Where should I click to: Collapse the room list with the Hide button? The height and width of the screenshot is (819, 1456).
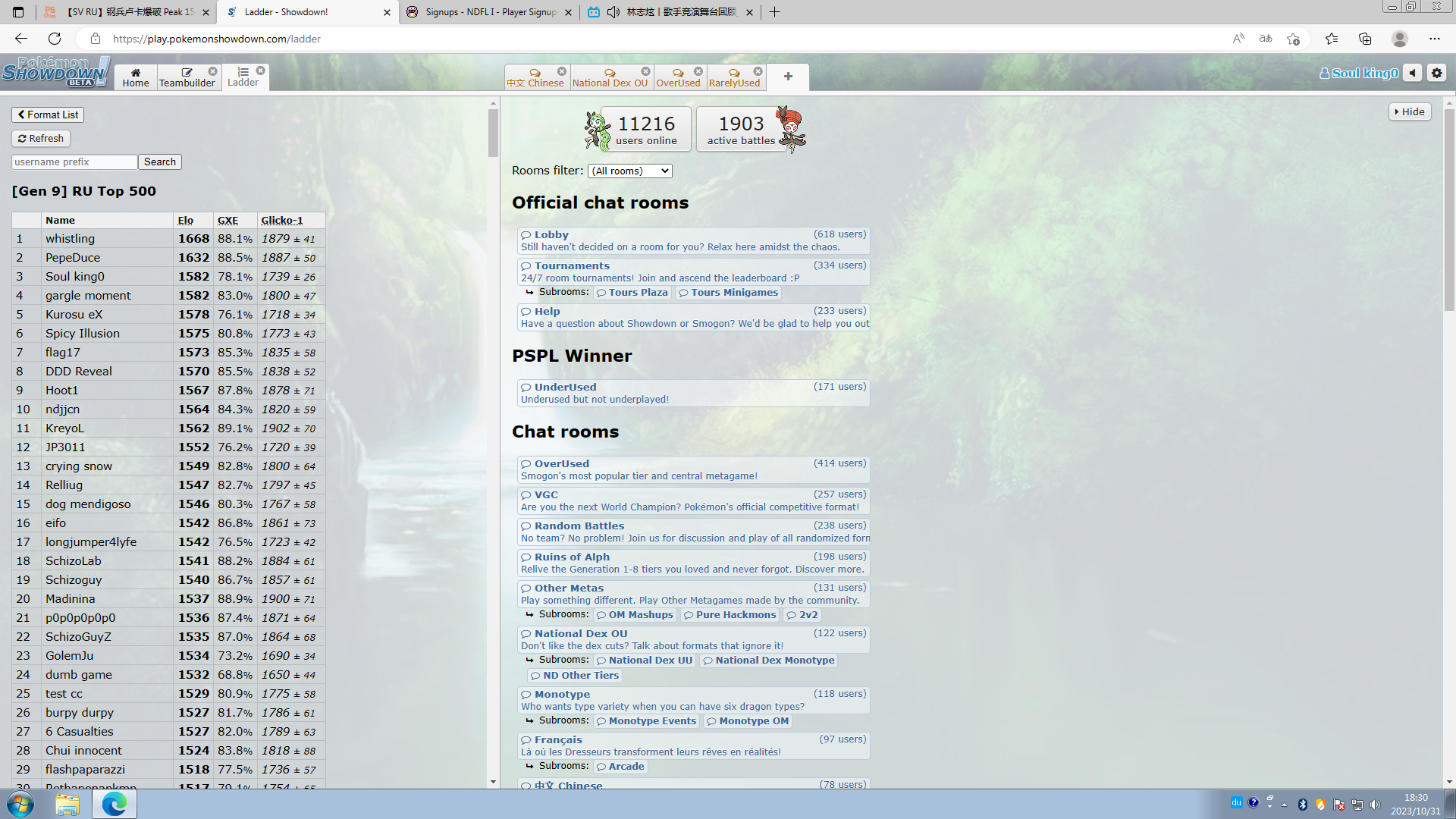[x=1410, y=111]
